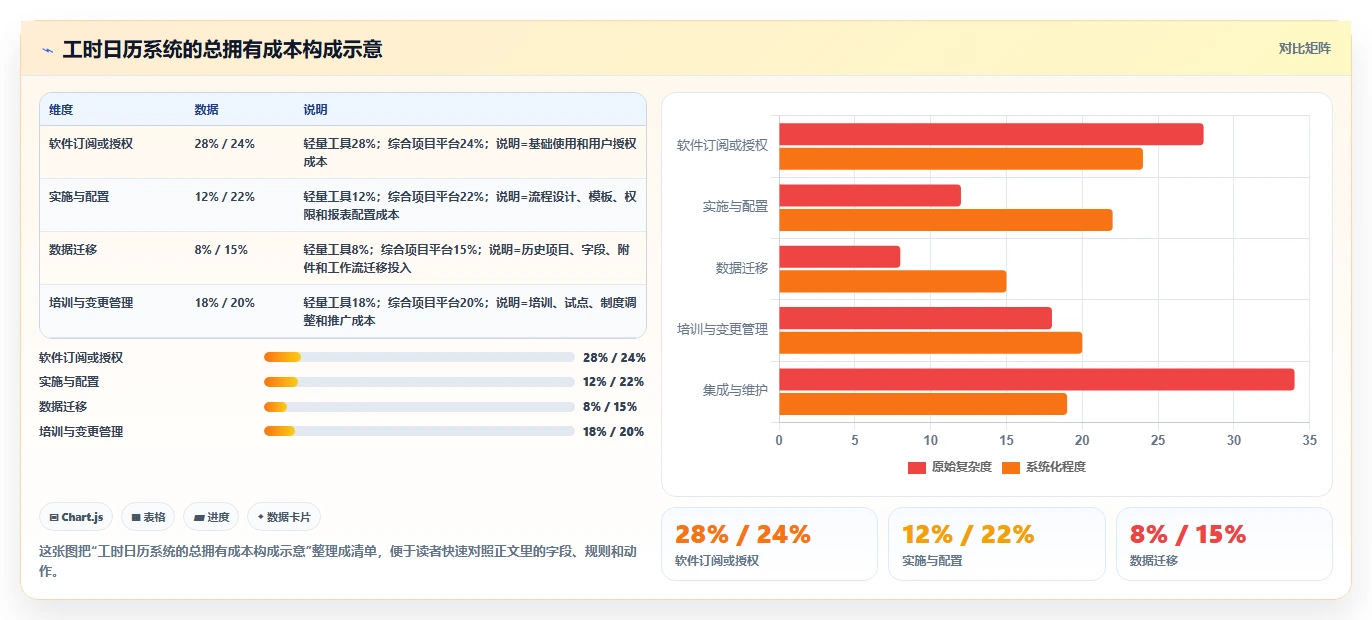Click the 数据卡片 chip

pos(284,517)
